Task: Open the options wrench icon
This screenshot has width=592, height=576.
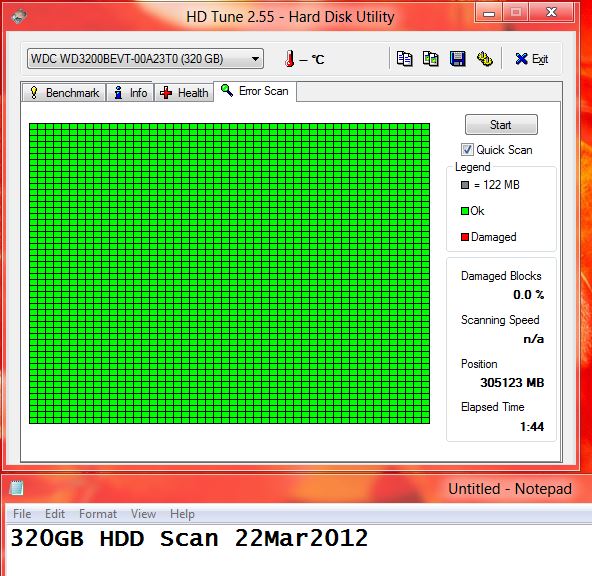Action: click(x=484, y=59)
